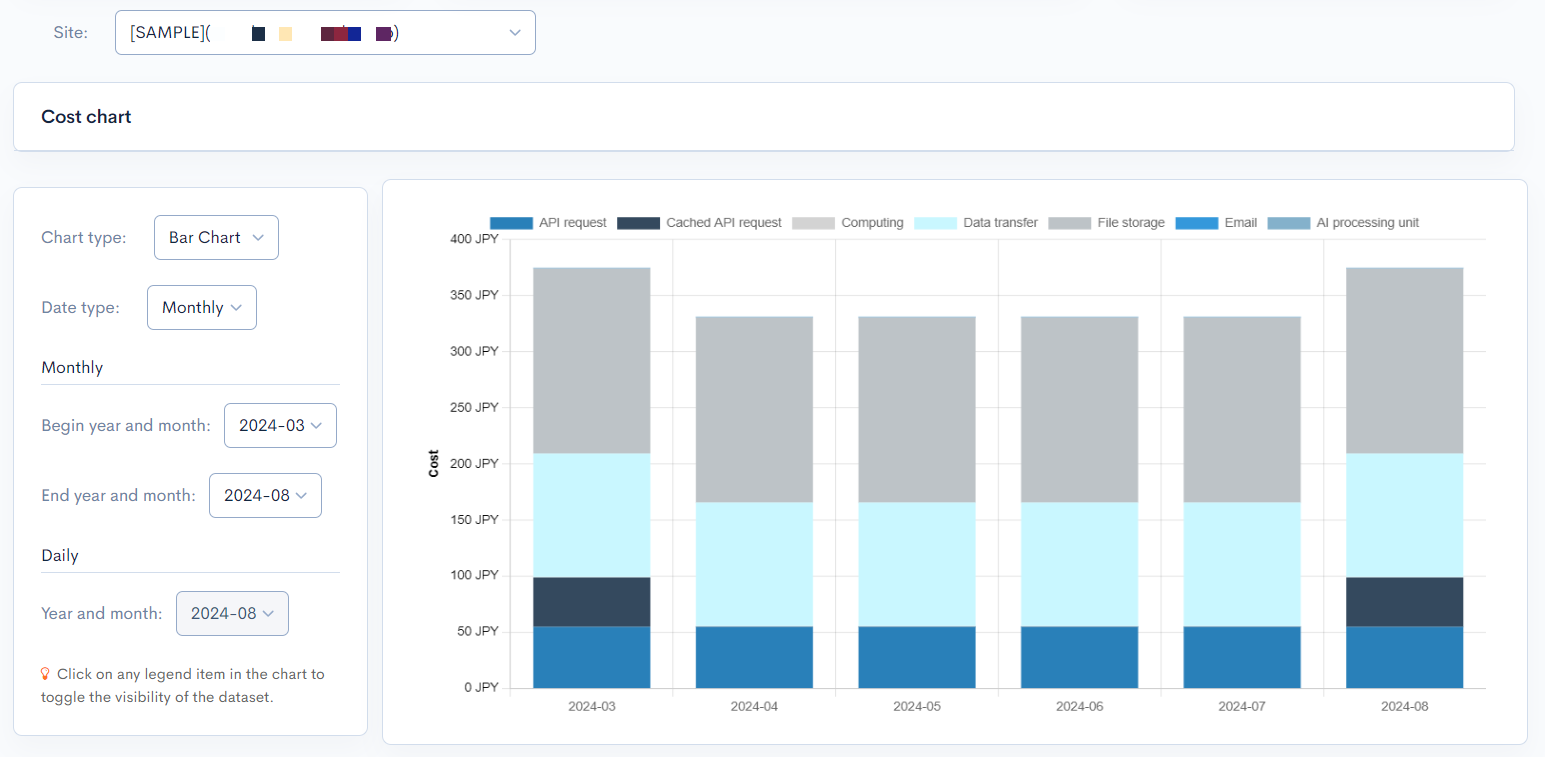Click the 2024-06 File storage bar segment
The width and height of the screenshot is (1545, 757).
pos(1079,409)
